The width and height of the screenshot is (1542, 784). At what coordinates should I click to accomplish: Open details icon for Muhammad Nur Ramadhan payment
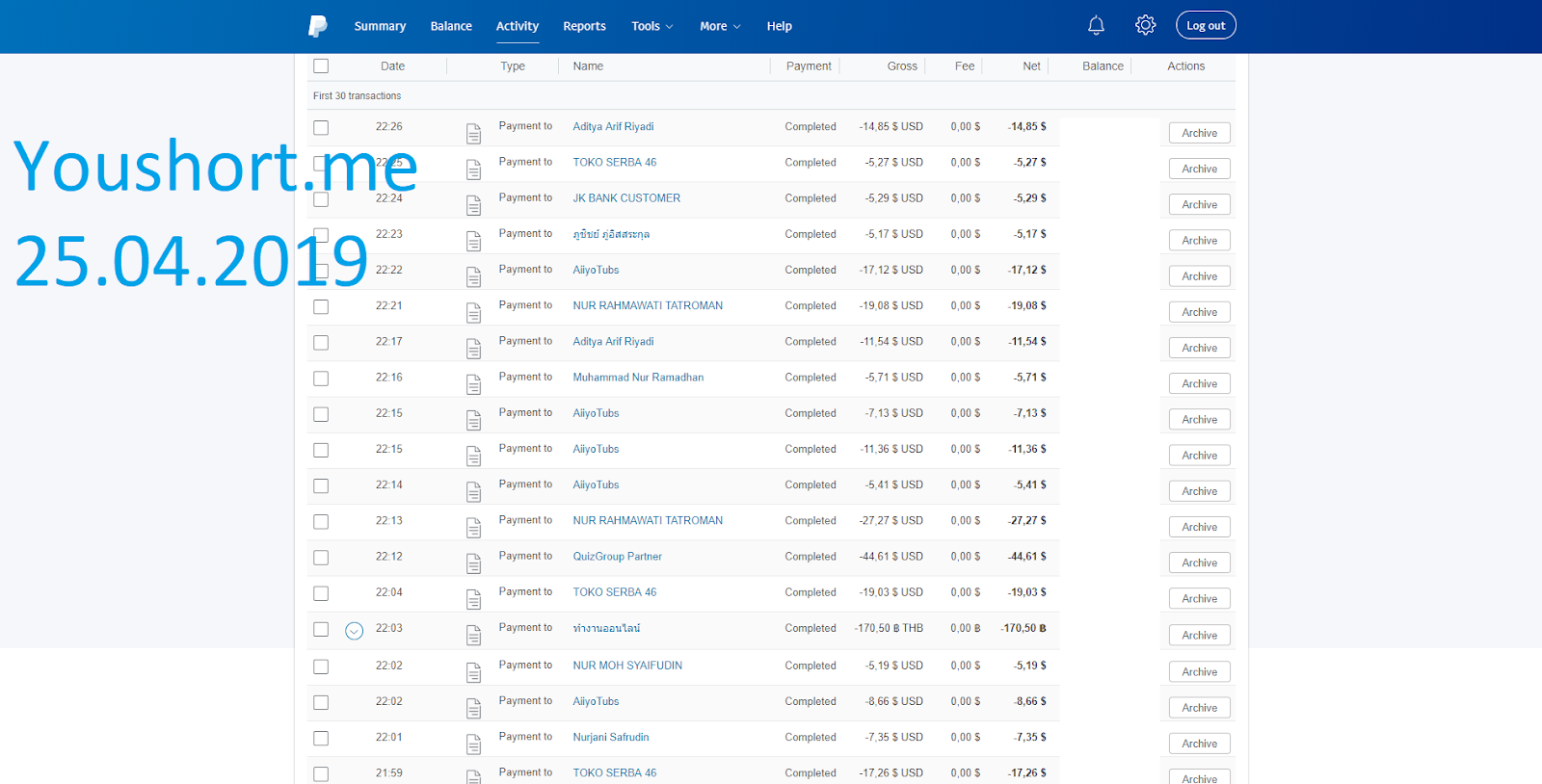click(473, 383)
